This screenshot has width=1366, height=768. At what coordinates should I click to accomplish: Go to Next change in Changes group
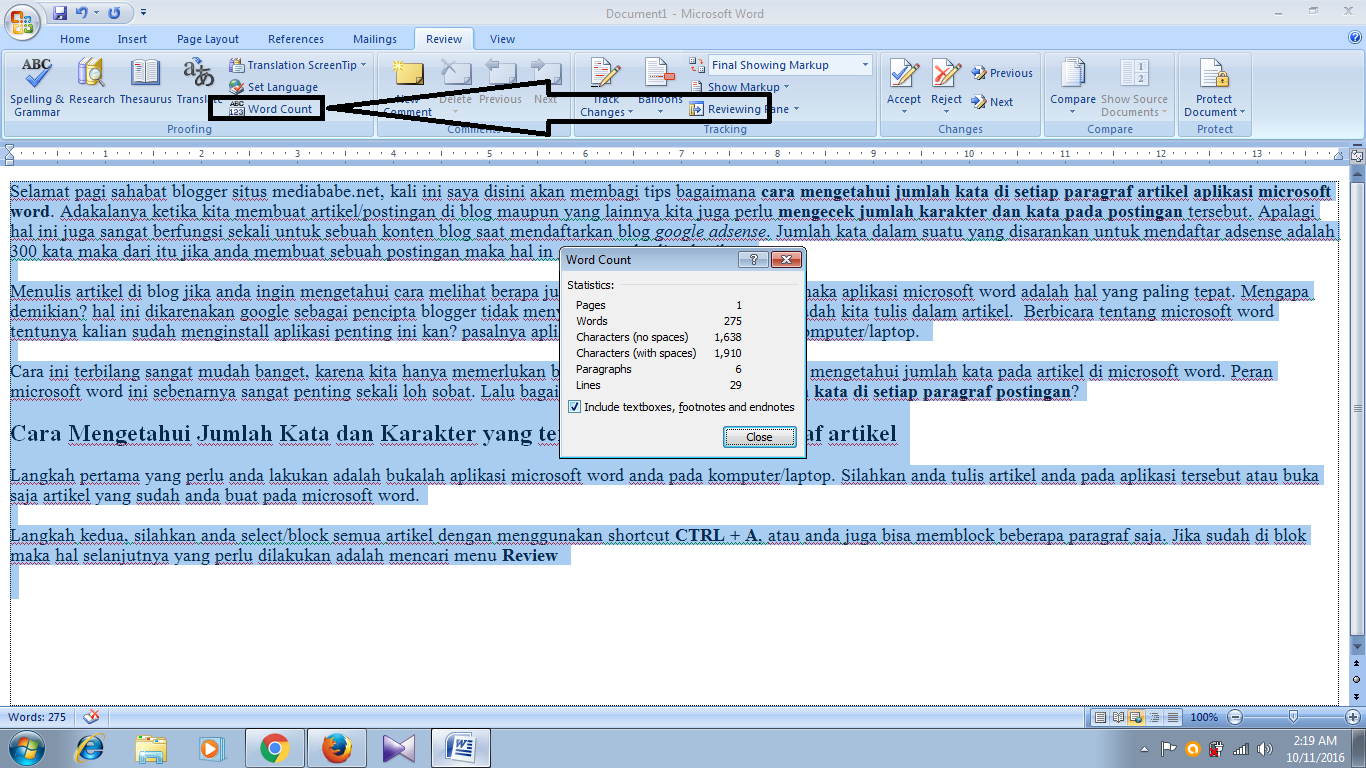tap(992, 102)
